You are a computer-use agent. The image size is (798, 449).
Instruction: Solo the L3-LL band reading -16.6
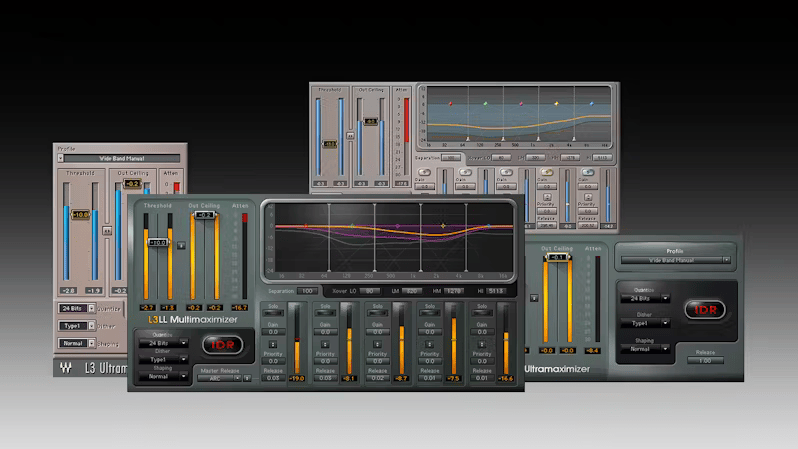[482, 313]
